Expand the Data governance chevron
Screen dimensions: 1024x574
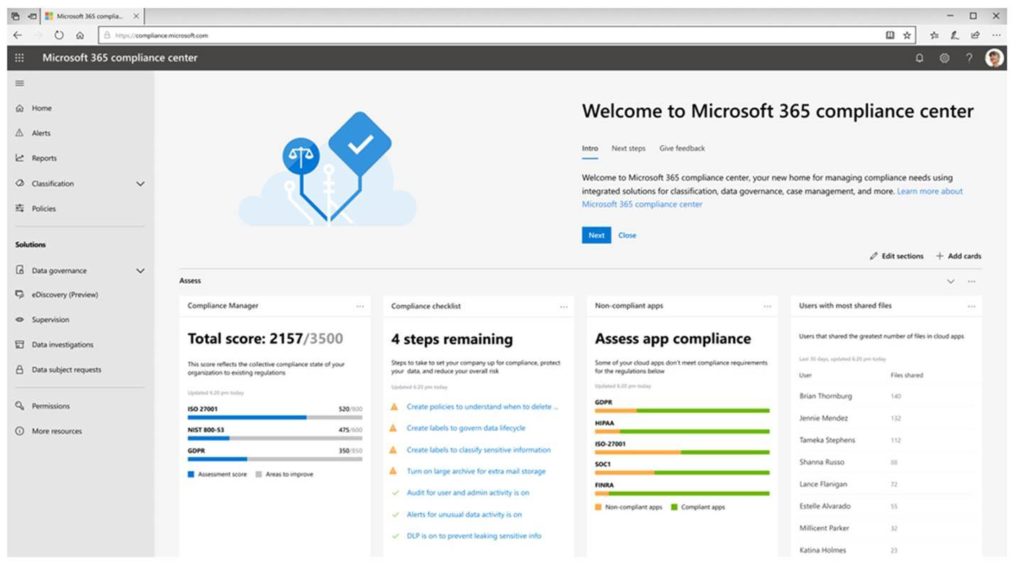click(x=140, y=271)
